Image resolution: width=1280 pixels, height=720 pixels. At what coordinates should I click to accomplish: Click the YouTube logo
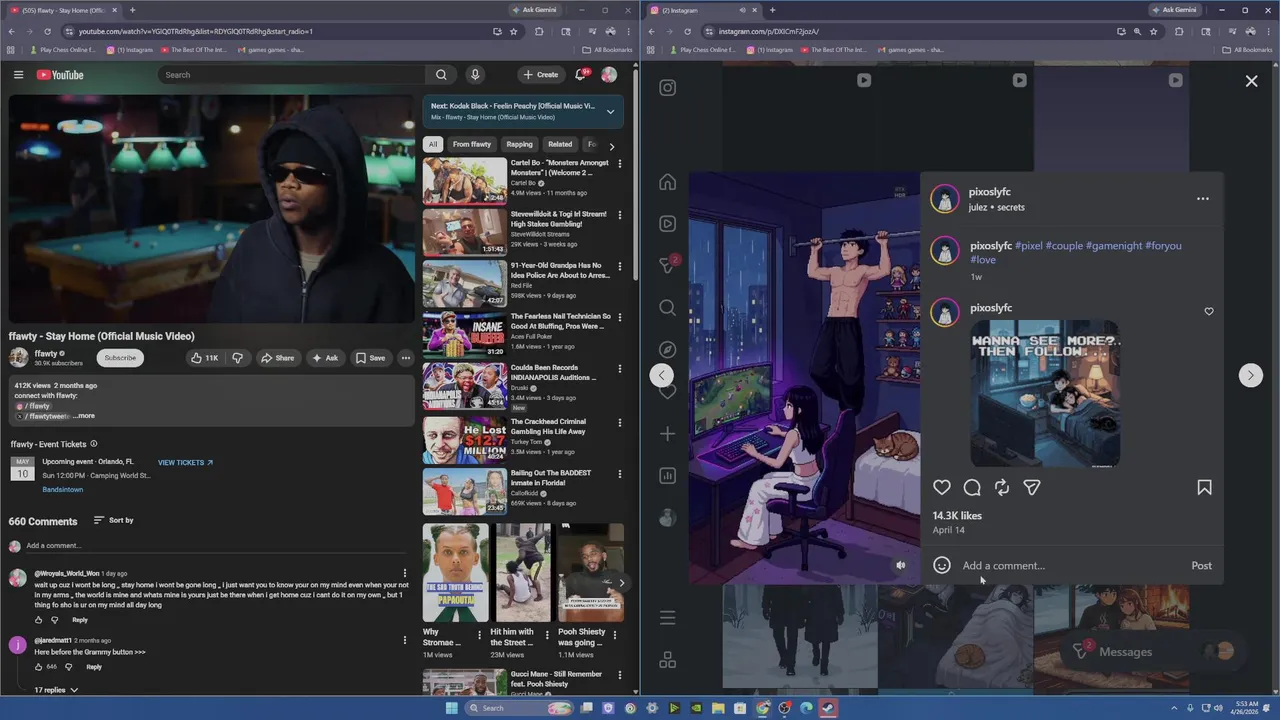[60, 75]
